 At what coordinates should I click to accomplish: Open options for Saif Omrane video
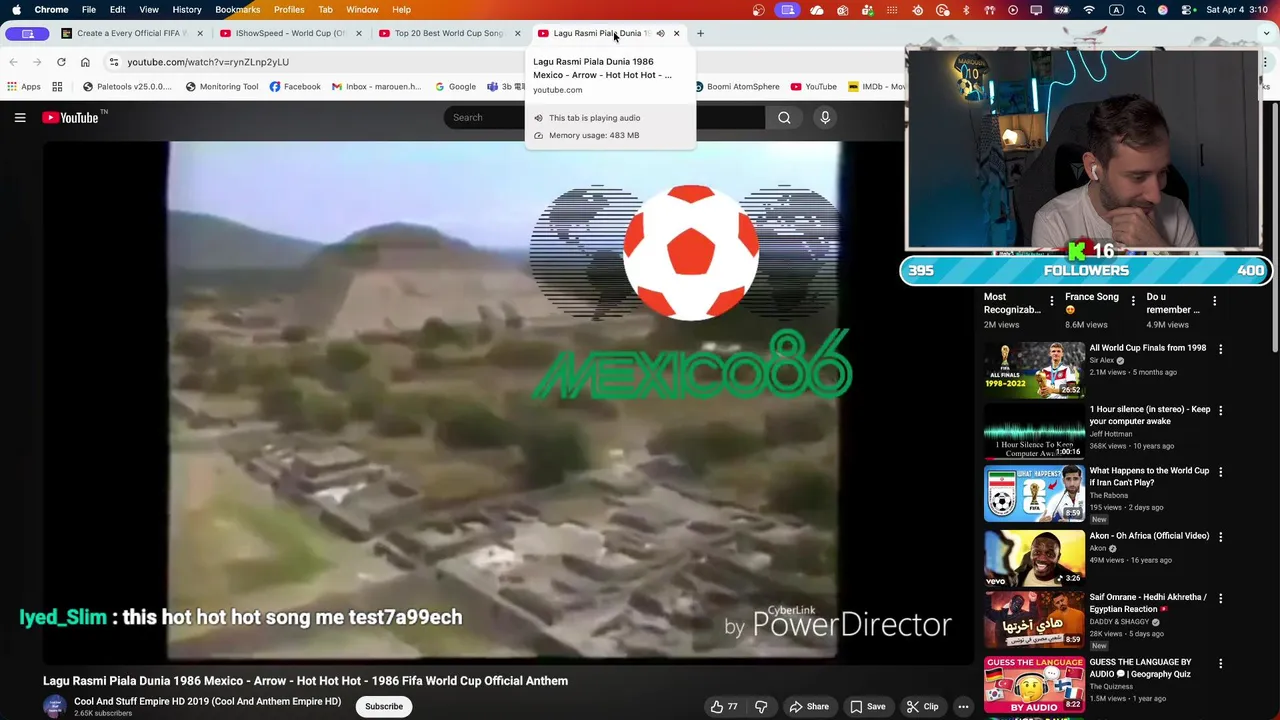click(1220, 598)
